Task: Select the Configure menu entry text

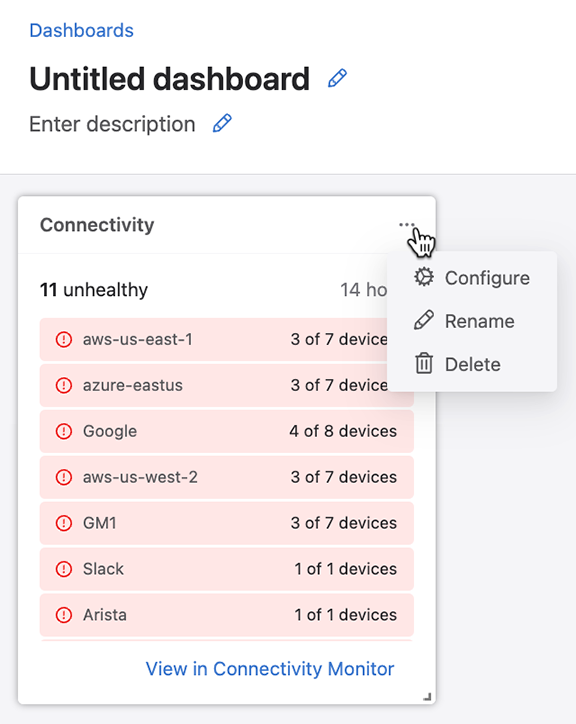Action: click(487, 278)
